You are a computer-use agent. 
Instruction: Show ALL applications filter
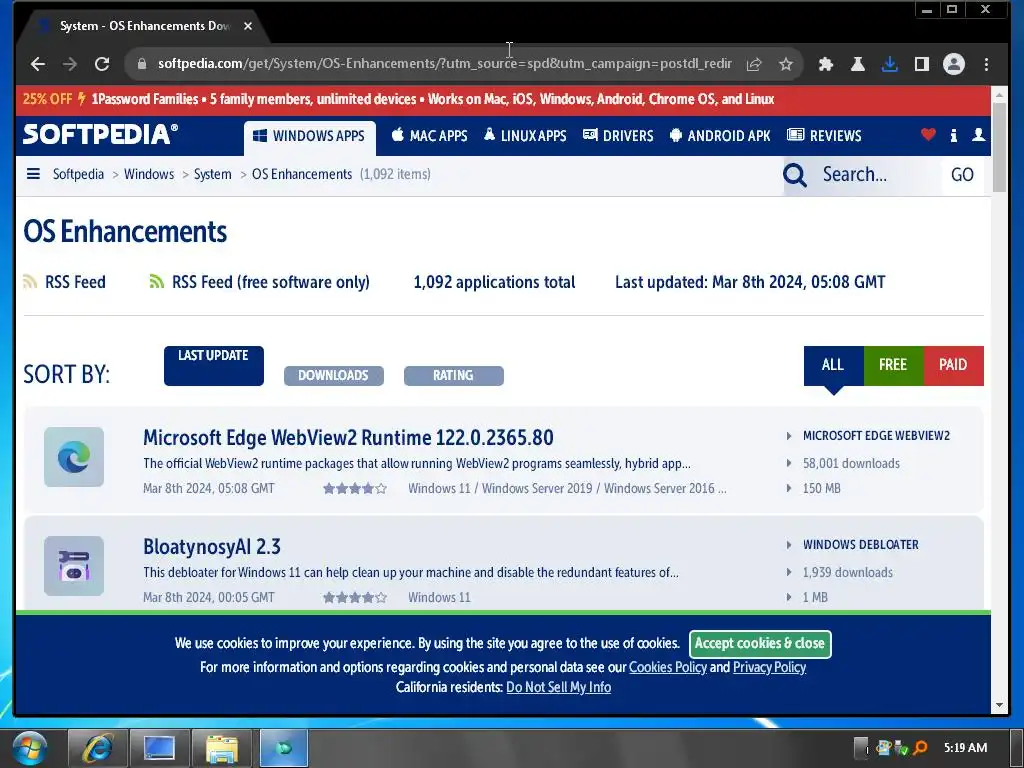[833, 366]
